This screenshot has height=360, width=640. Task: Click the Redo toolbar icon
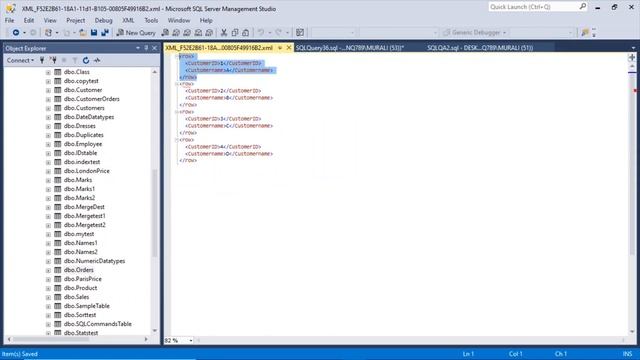278,33
